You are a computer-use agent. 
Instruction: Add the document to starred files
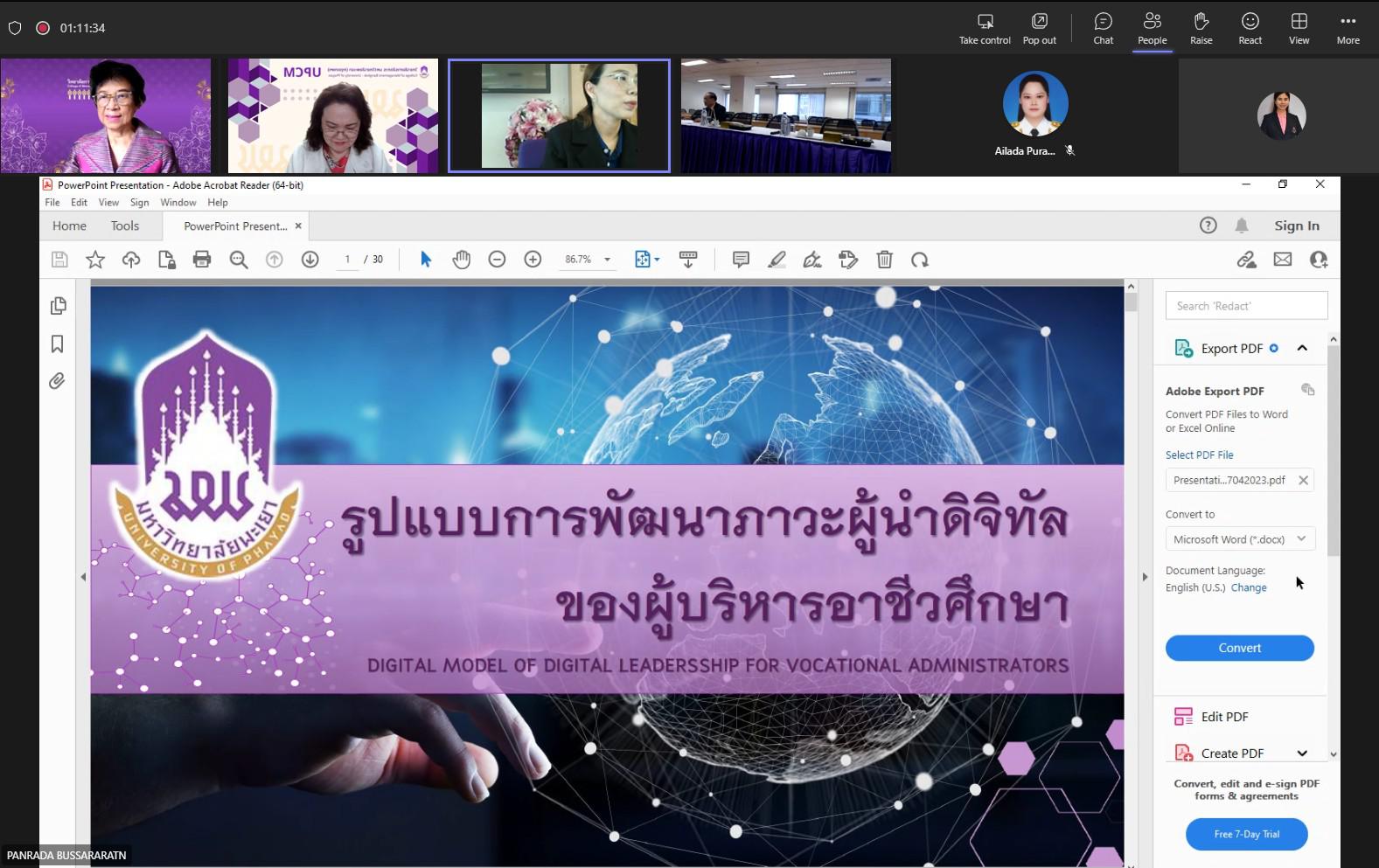click(95, 260)
